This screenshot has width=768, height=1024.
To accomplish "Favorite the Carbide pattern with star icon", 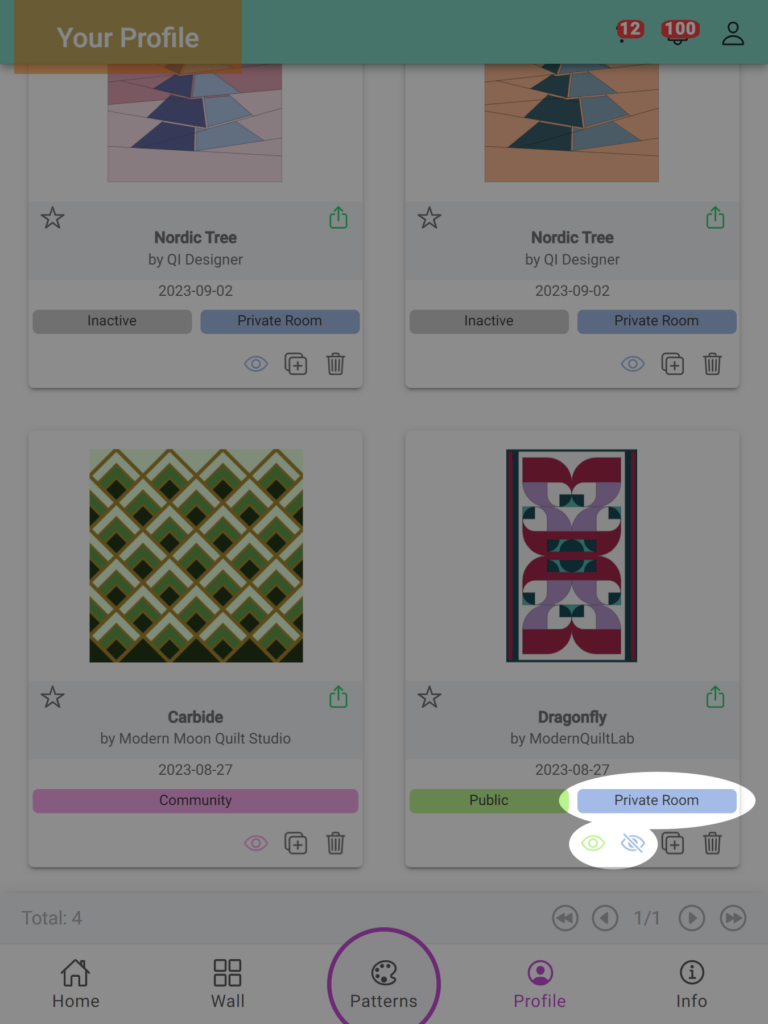I will click(x=52, y=697).
